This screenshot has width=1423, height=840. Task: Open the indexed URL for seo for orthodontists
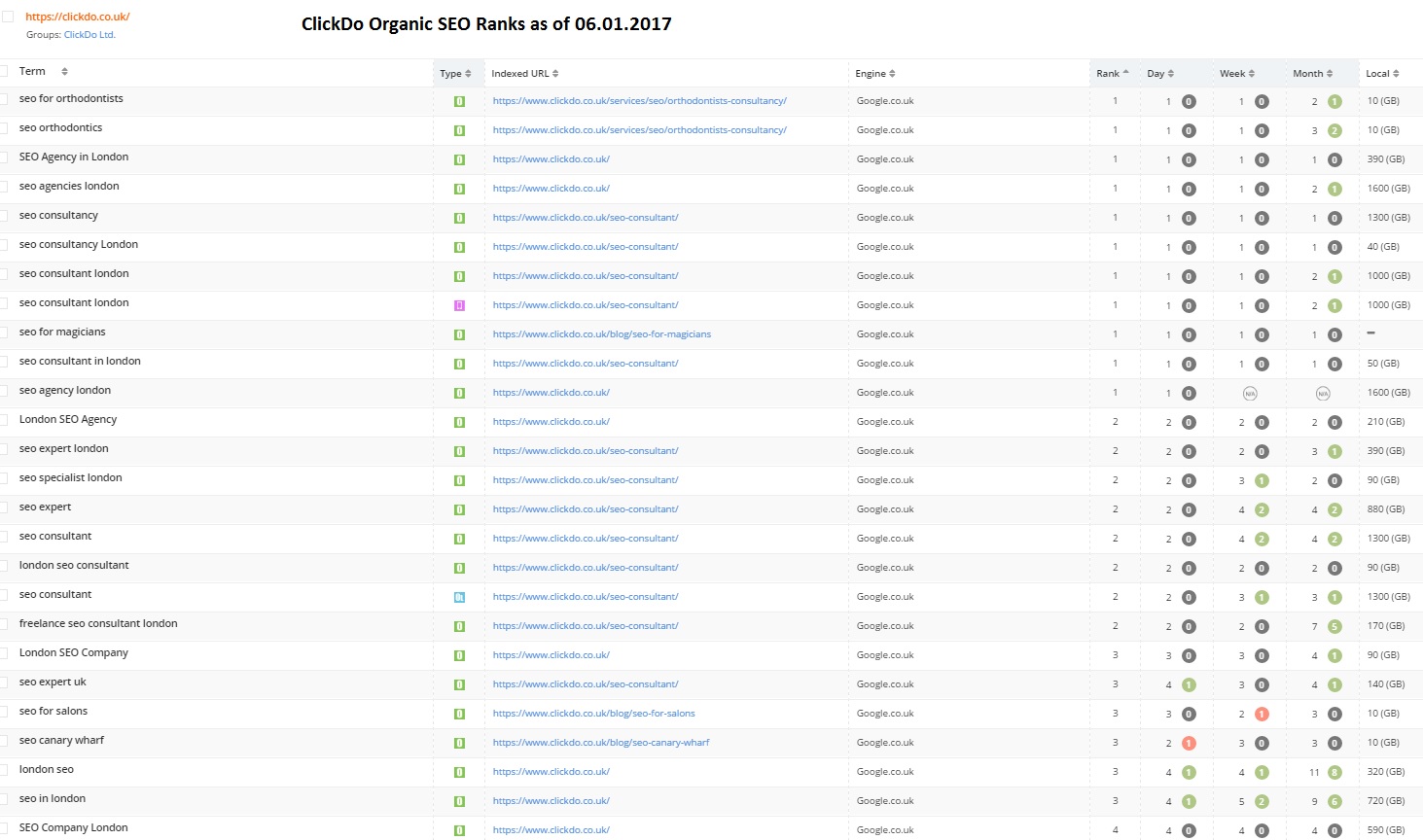(x=640, y=101)
